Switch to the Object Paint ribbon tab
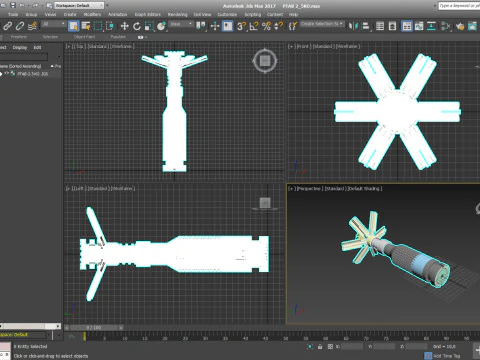 click(x=84, y=37)
